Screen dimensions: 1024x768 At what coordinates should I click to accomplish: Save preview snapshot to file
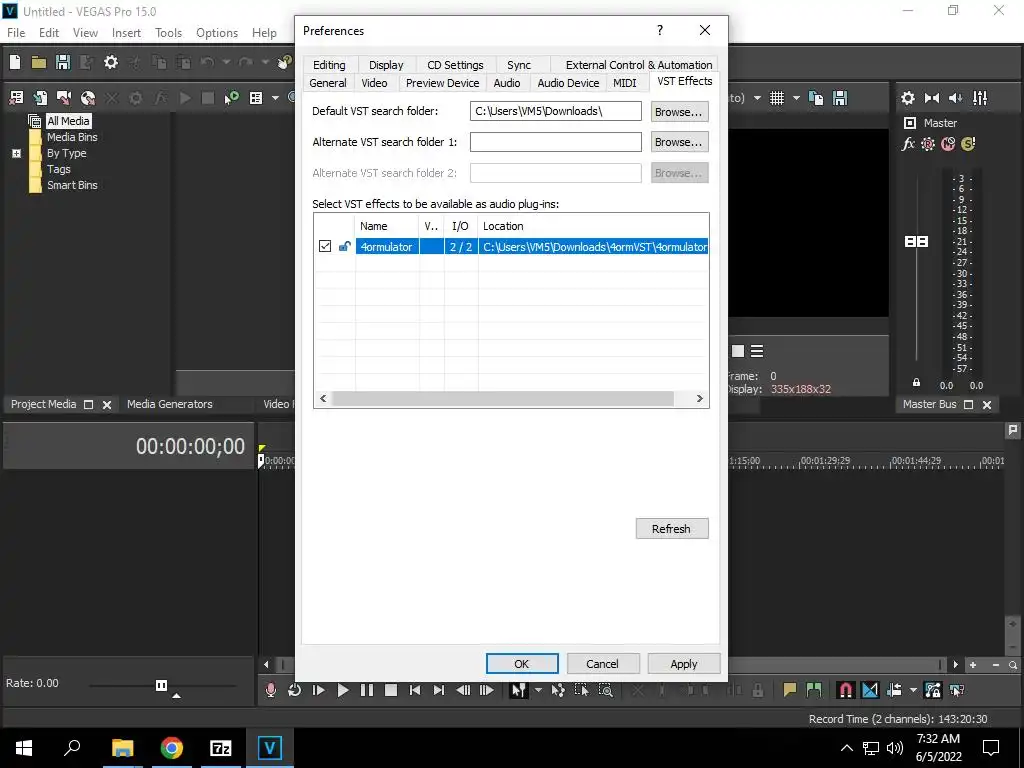(840, 98)
